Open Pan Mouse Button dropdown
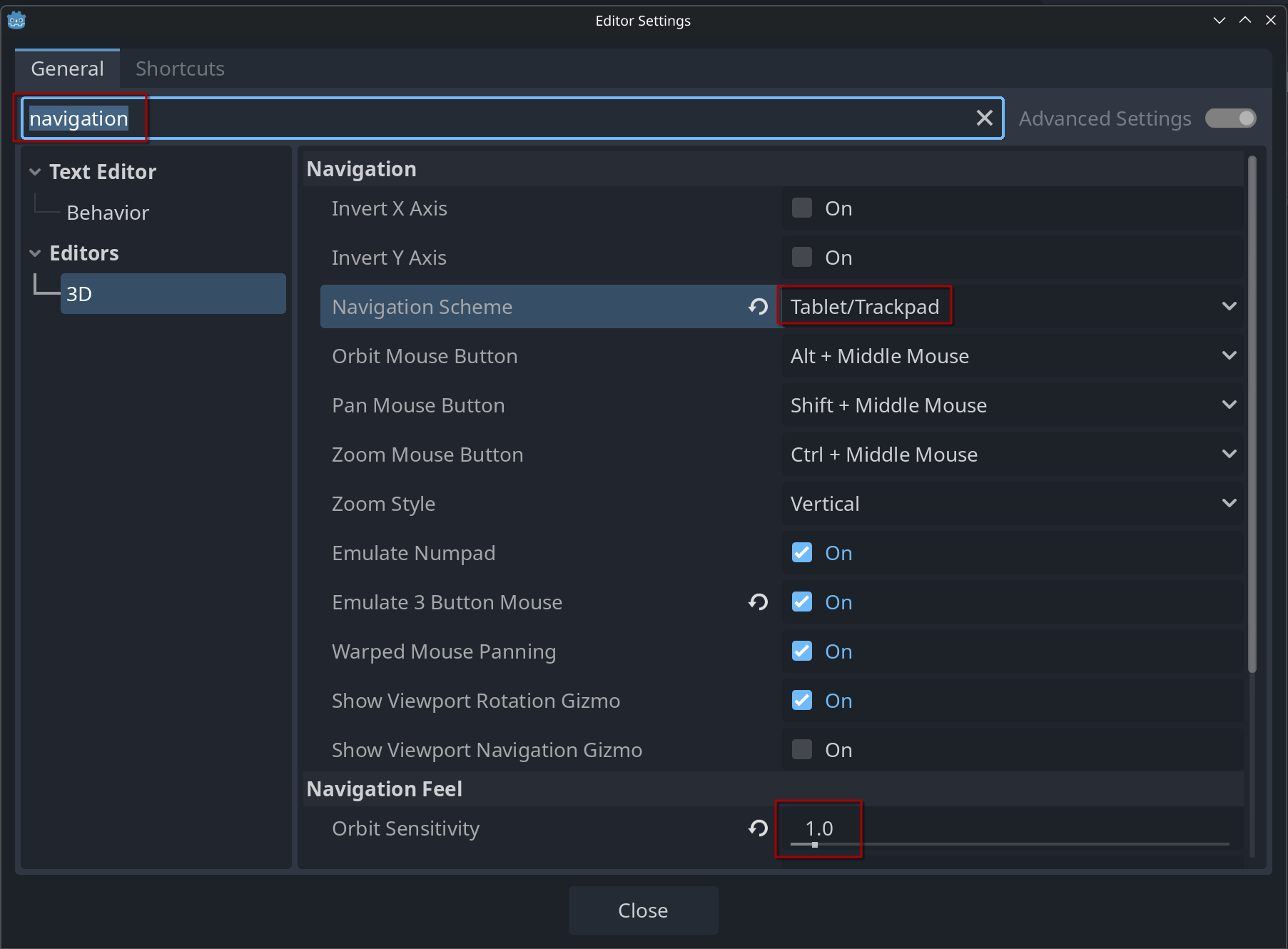The image size is (1288, 949). pos(1013,405)
